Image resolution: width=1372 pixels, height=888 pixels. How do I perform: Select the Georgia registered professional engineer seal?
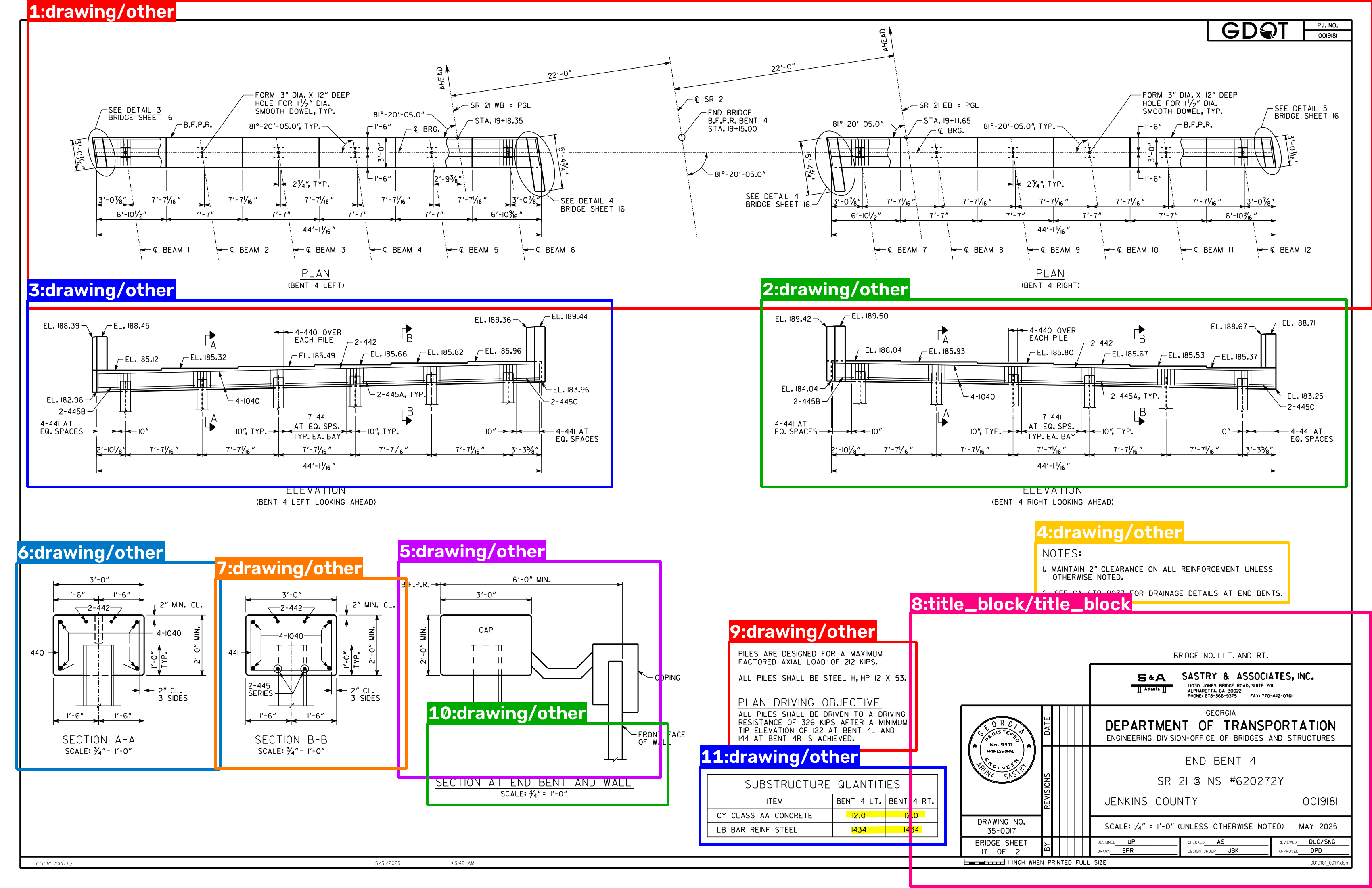[x=1002, y=750]
